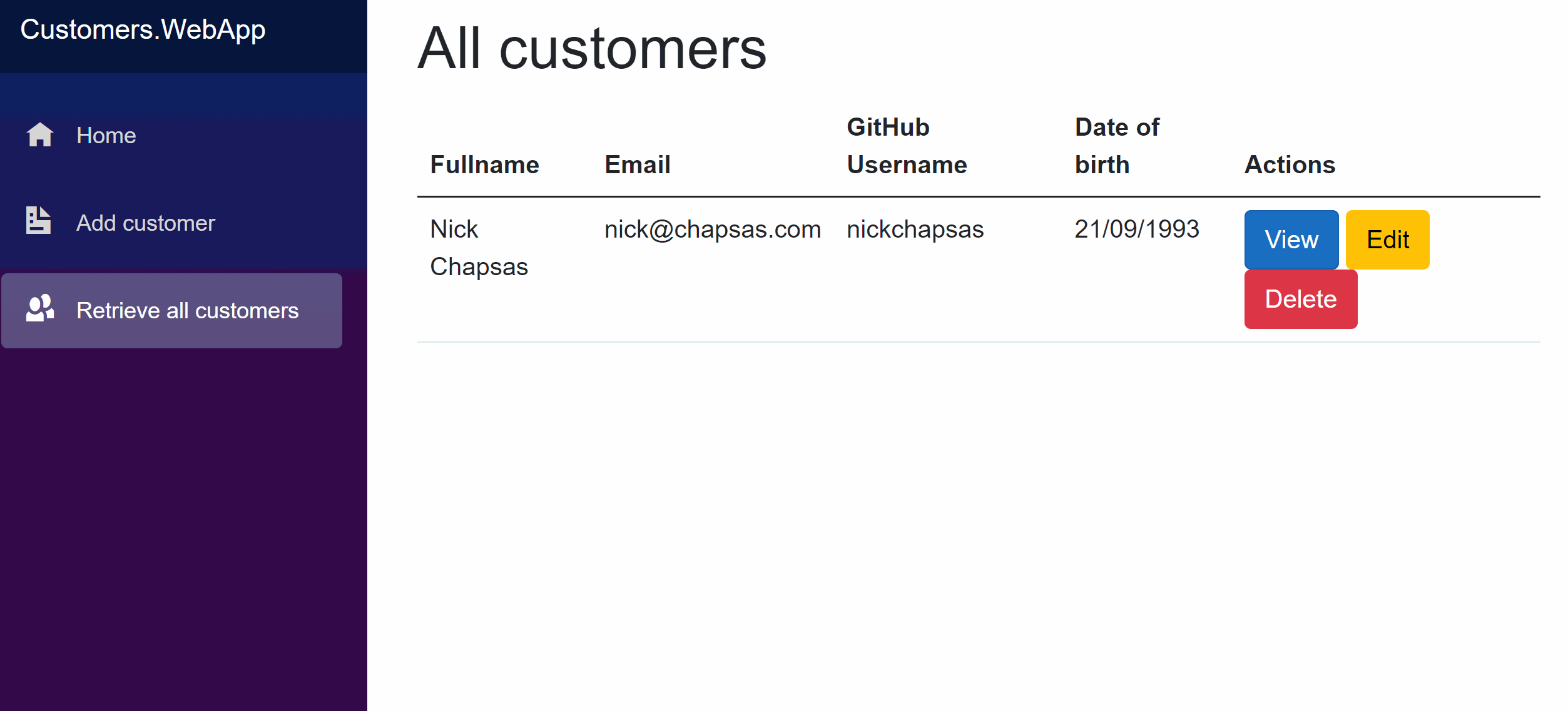The height and width of the screenshot is (711, 1568).
Task: Go to the Add customer page label
Action: pyautogui.click(x=145, y=223)
